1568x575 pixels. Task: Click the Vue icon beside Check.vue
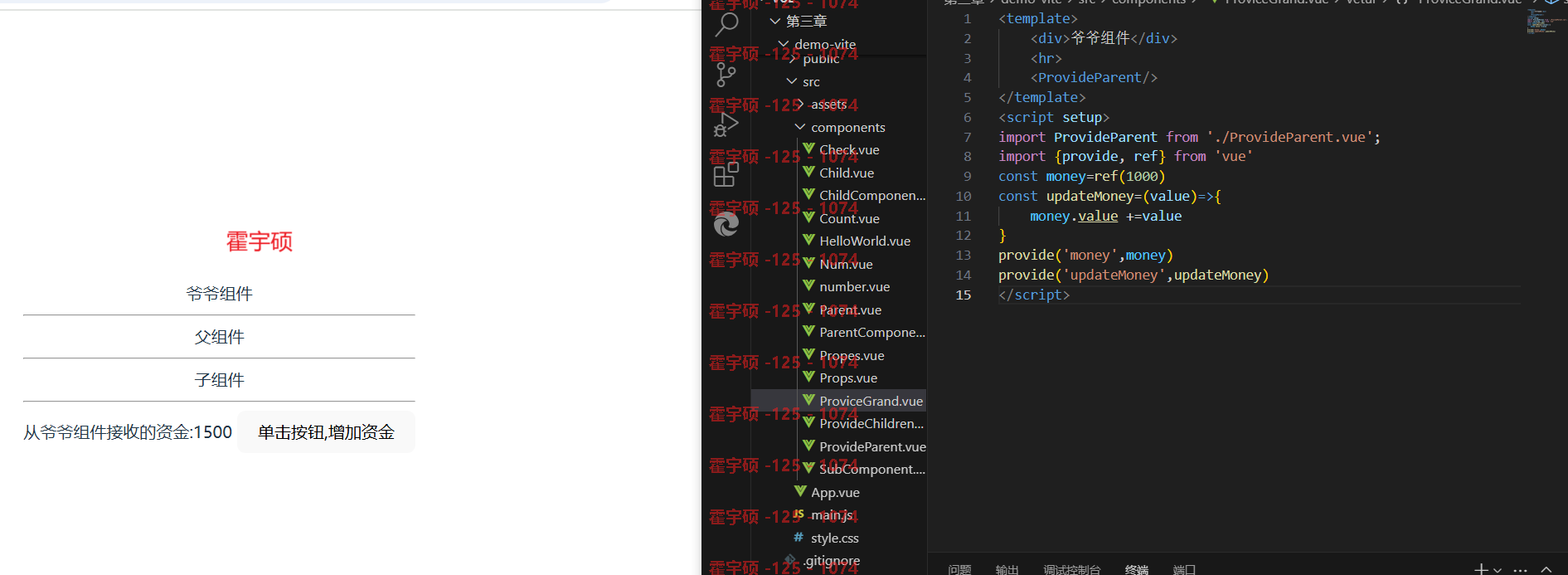point(808,149)
